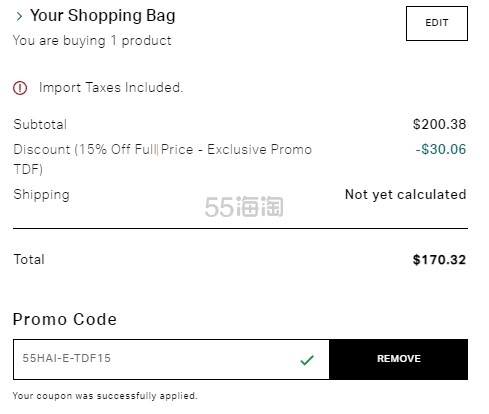Click the Your Shopping Bag heading

tap(103, 16)
